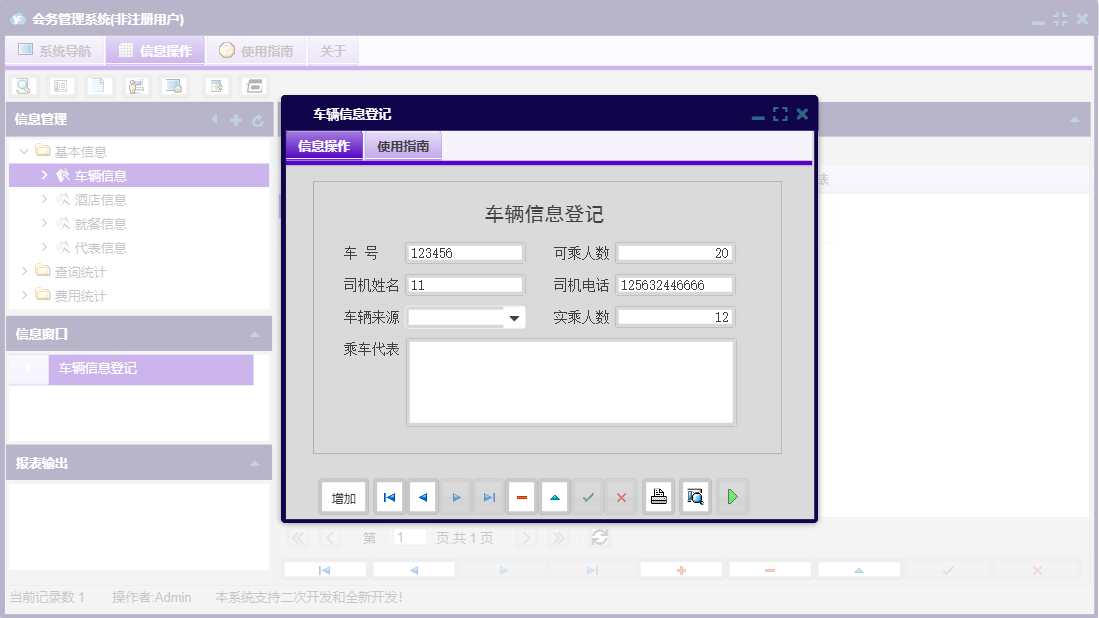Click the 车号 input field

[x=463, y=252]
